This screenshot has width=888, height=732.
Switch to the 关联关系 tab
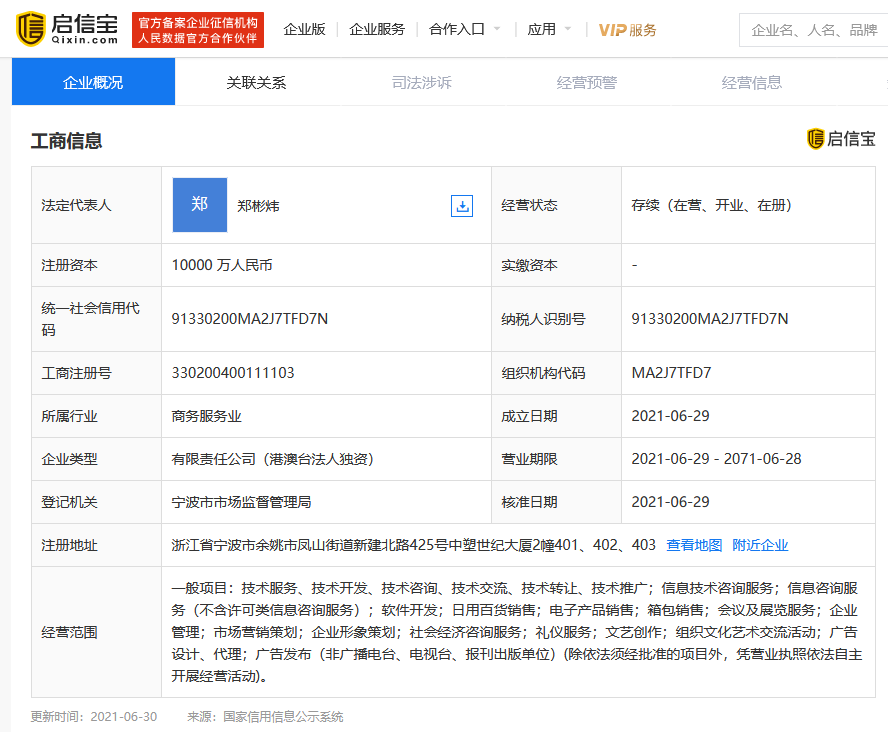coord(256,82)
